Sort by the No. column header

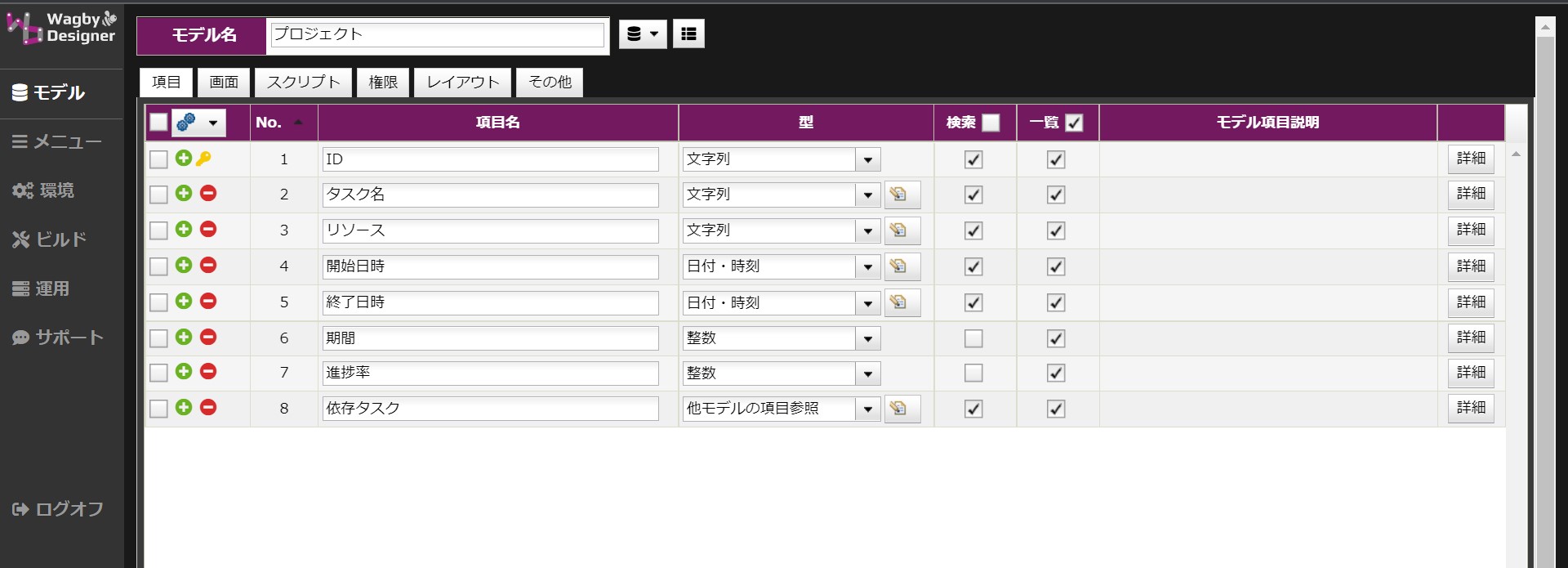coord(283,123)
